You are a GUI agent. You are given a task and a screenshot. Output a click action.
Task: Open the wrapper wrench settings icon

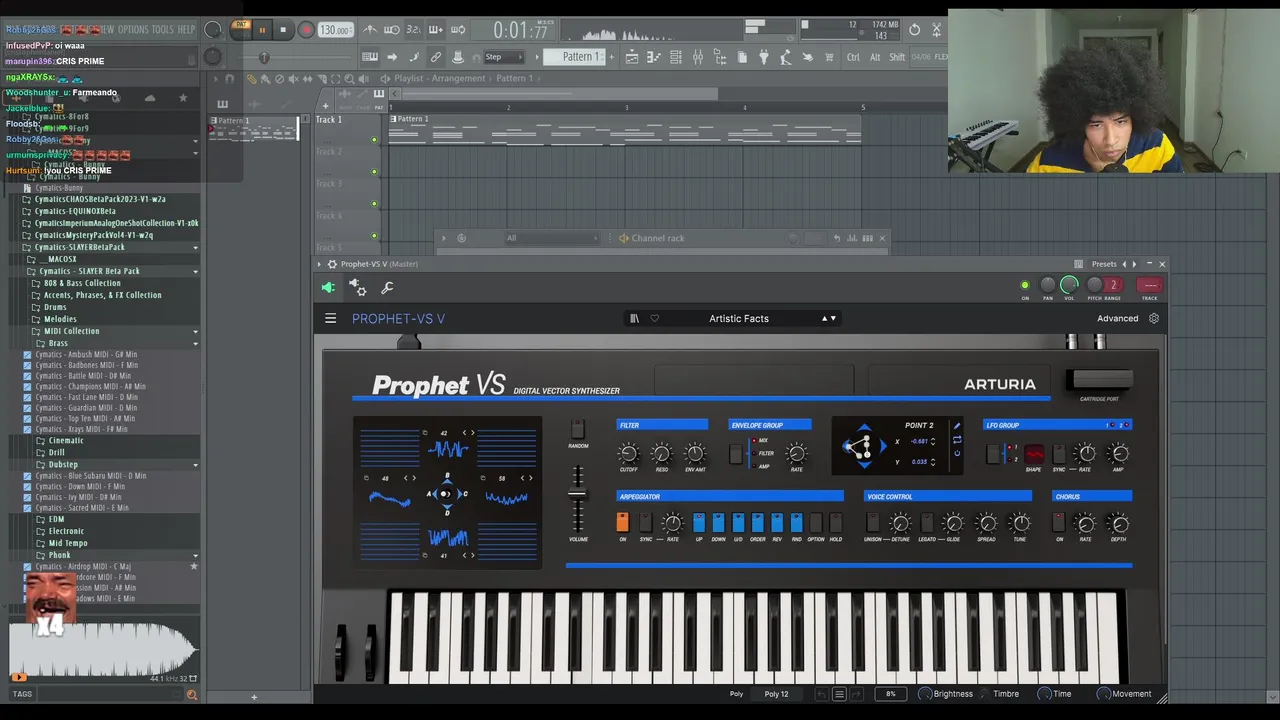(x=387, y=288)
